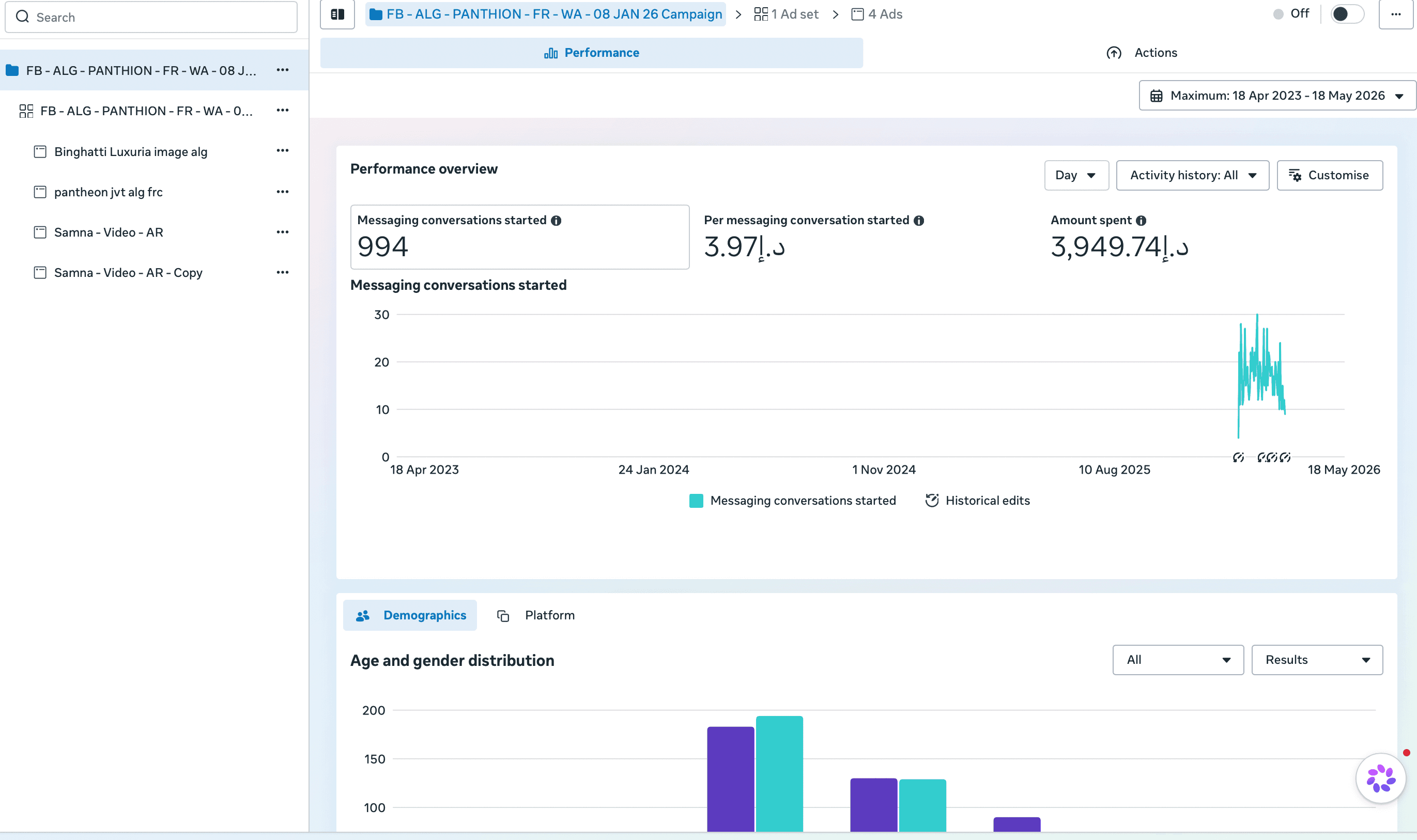The image size is (1417, 840).
Task: Click into the Search field
Action: pyautogui.click(x=151, y=17)
